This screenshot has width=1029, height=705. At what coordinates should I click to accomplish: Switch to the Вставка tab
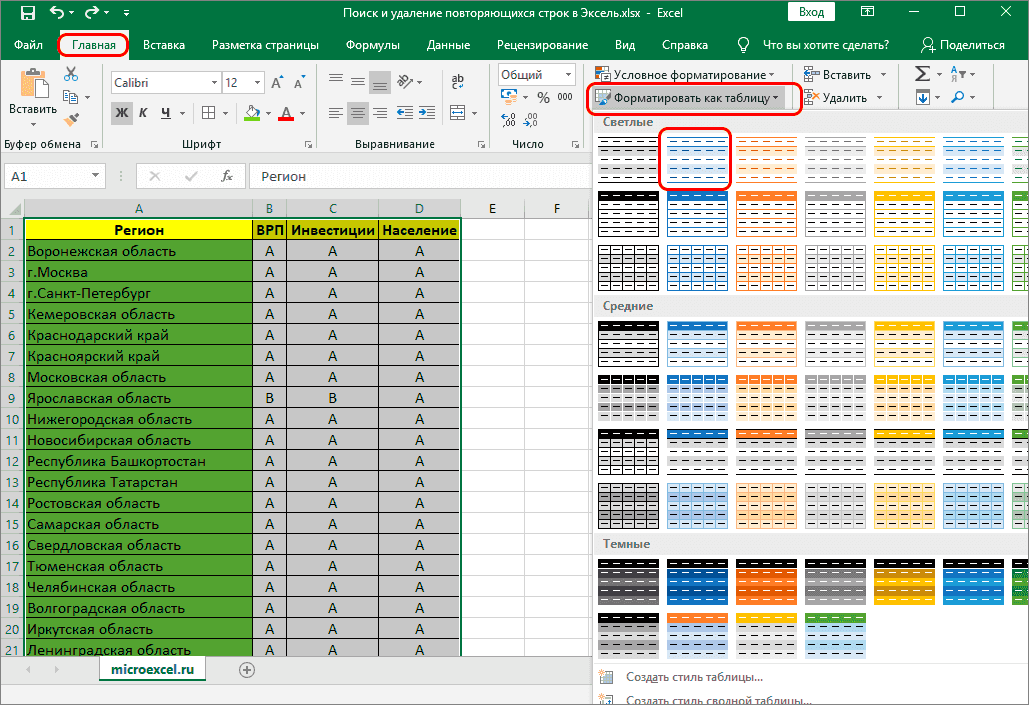click(x=164, y=45)
